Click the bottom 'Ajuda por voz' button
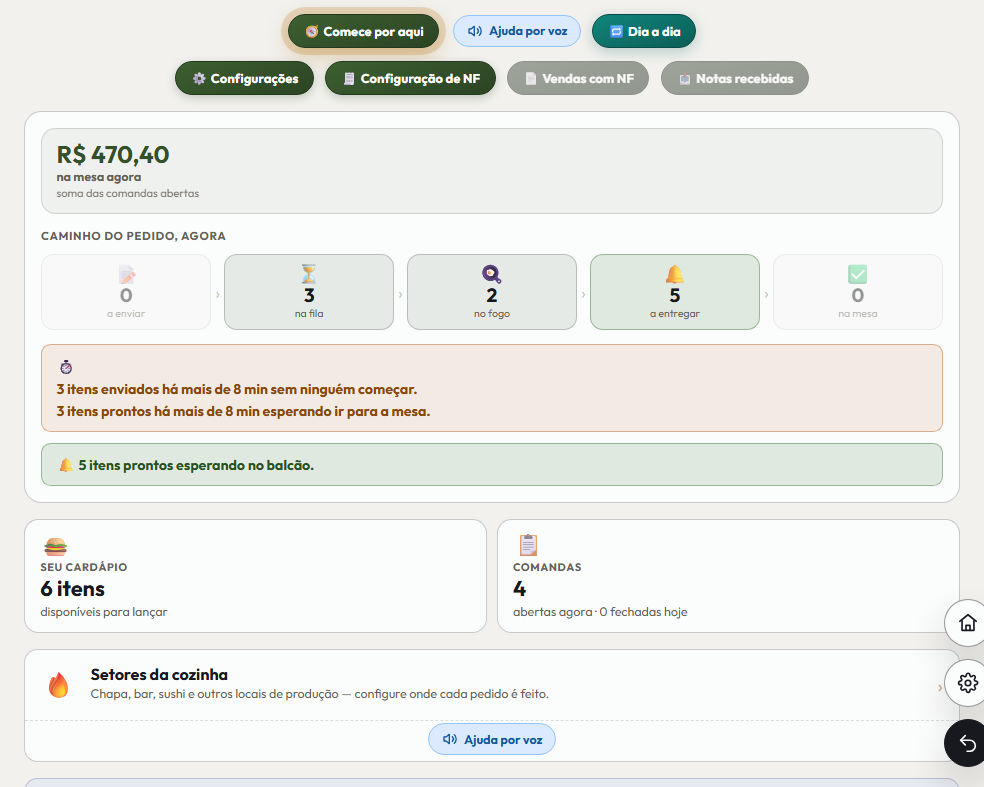This screenshot has height=787, width=984. click(x=492, y=739)
